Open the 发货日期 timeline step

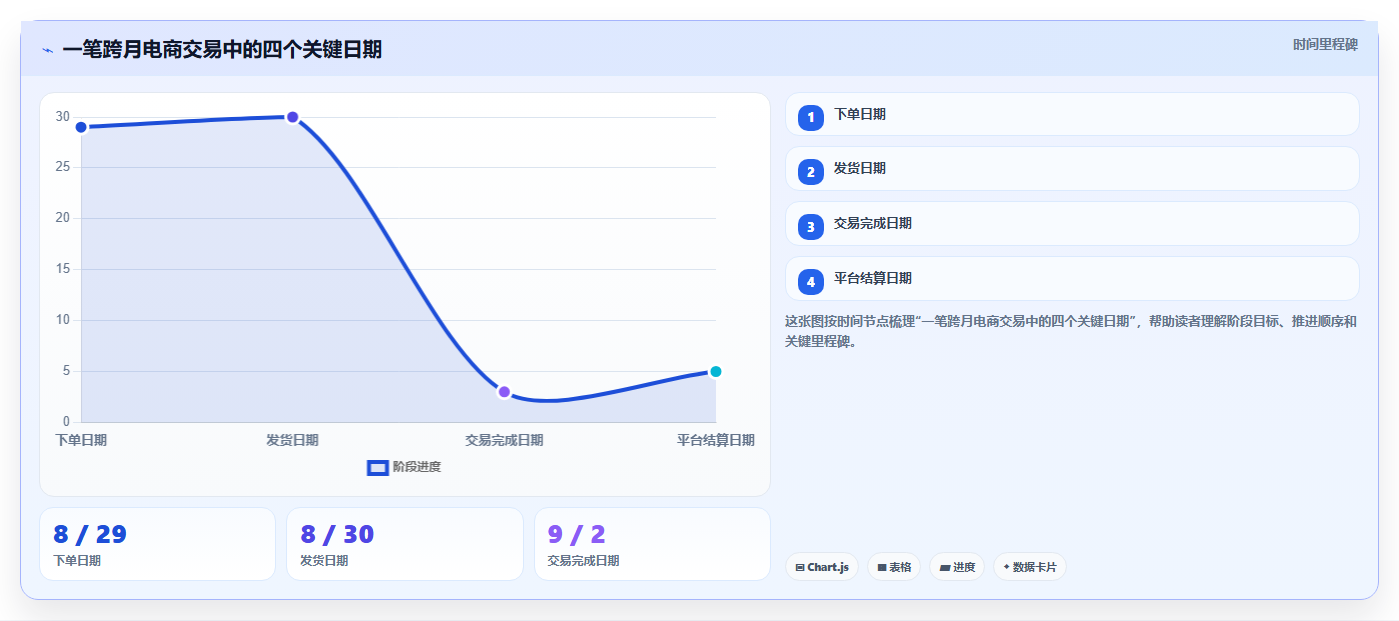tap(1072, 168)
